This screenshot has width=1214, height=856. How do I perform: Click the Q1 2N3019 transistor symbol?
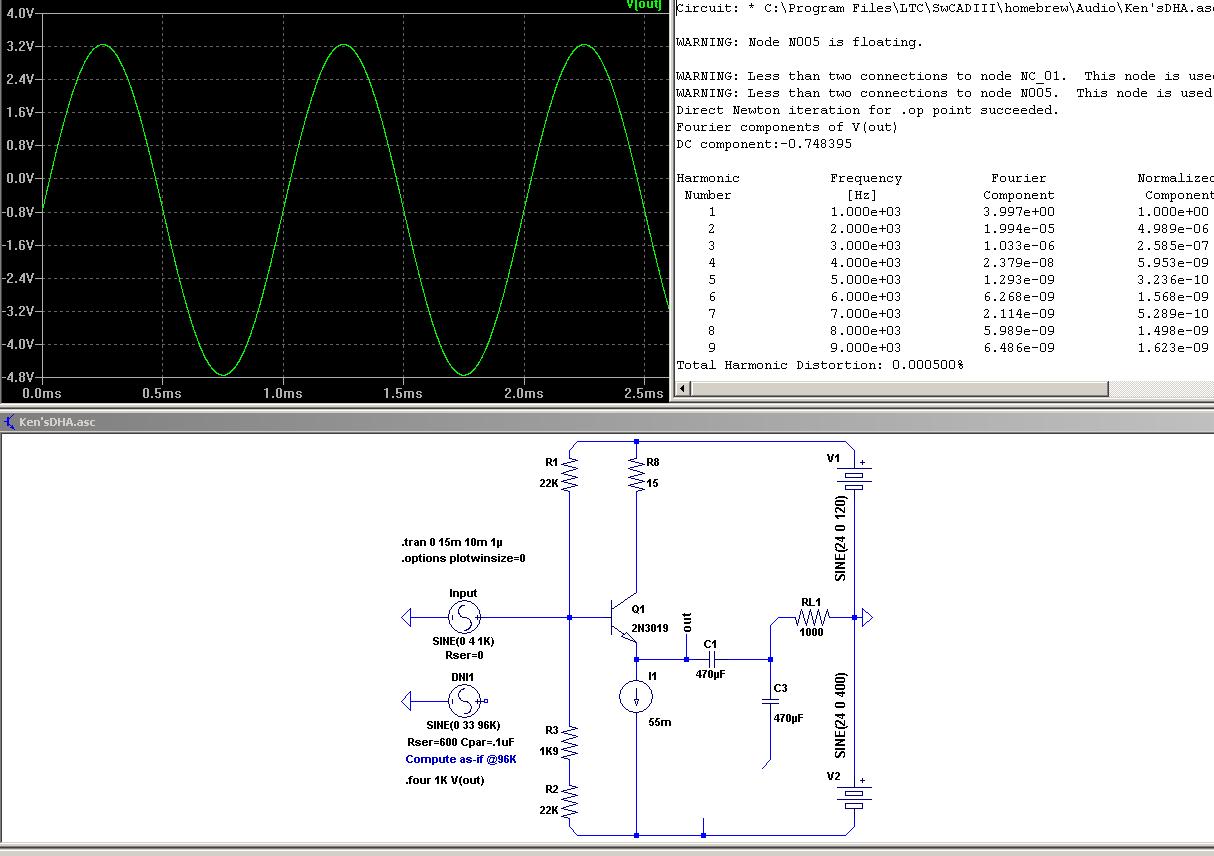pyautogui.click(x=625, y=618)
